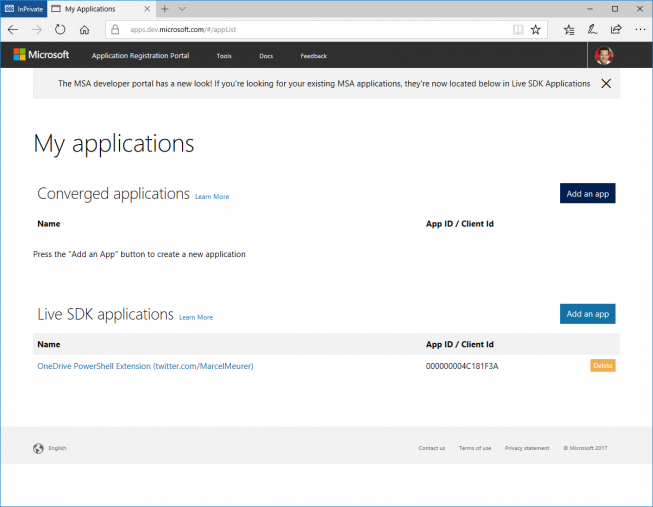This screenshot has width=653, height=507.
Task: Refresh the page with the reload icon
Action: 60,30
